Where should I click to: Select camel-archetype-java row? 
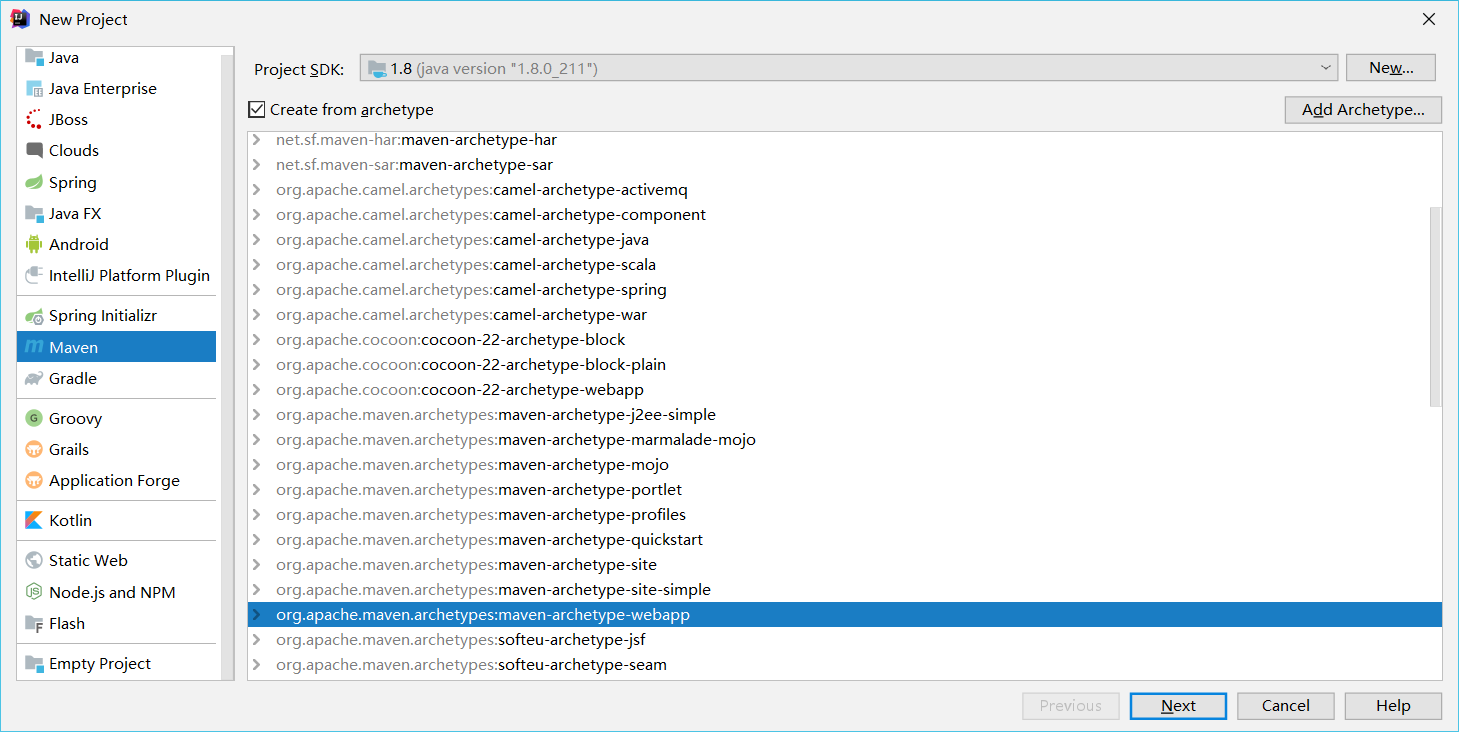(845, 240)
